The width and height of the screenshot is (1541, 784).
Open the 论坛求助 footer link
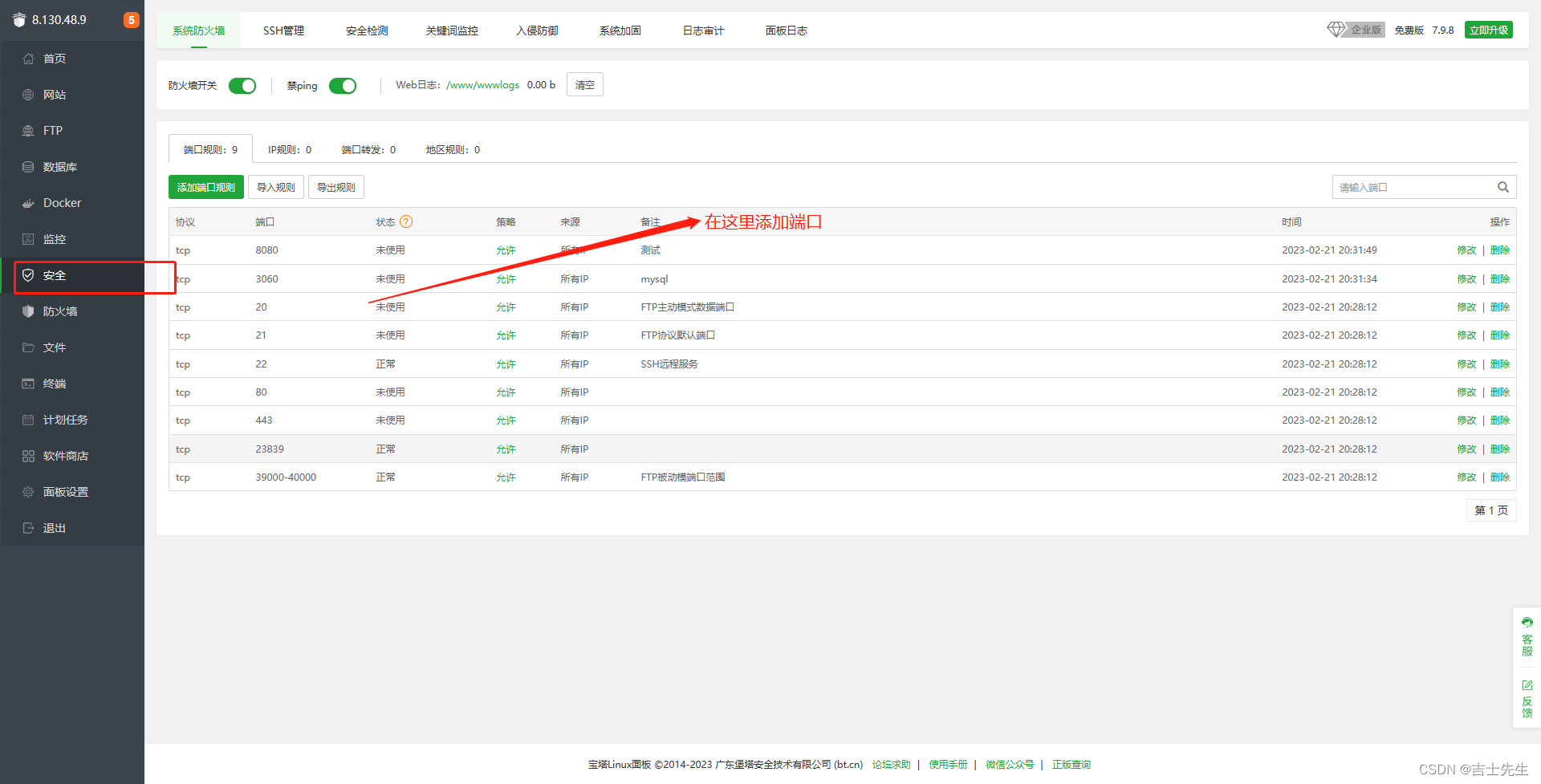tap(891, 765)
